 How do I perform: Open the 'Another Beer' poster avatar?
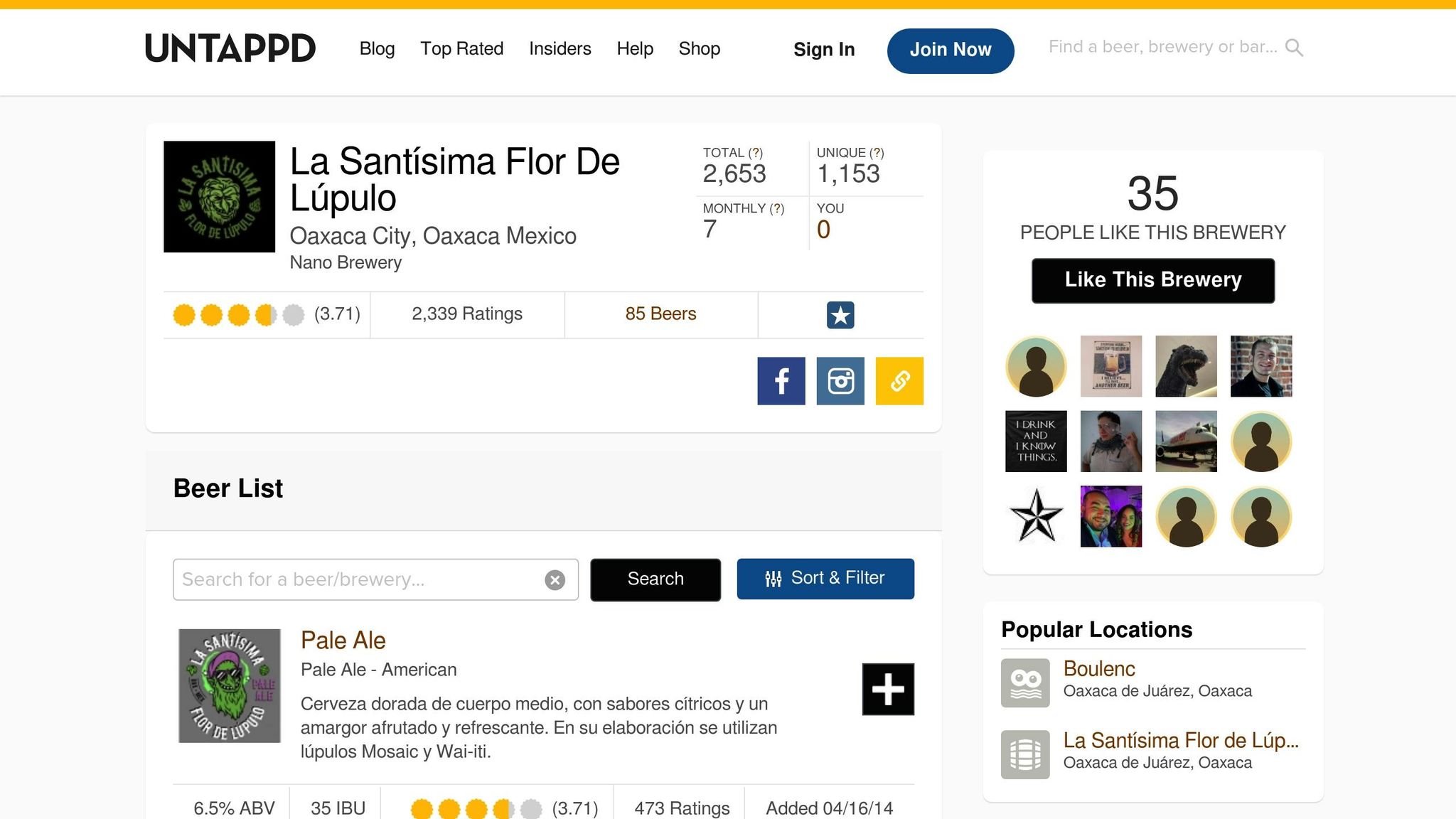point(1111,366)
